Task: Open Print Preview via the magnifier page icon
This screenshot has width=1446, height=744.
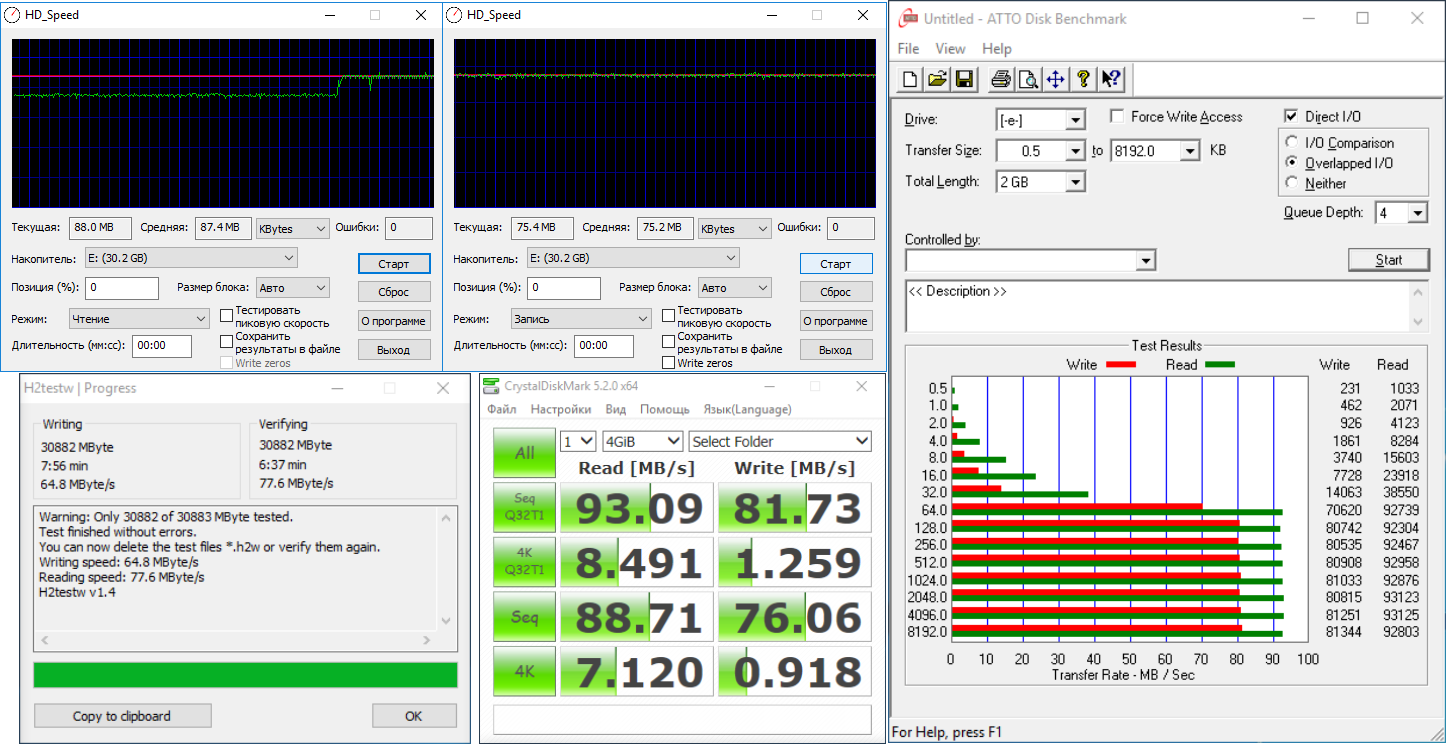Action: (1027, 79)
